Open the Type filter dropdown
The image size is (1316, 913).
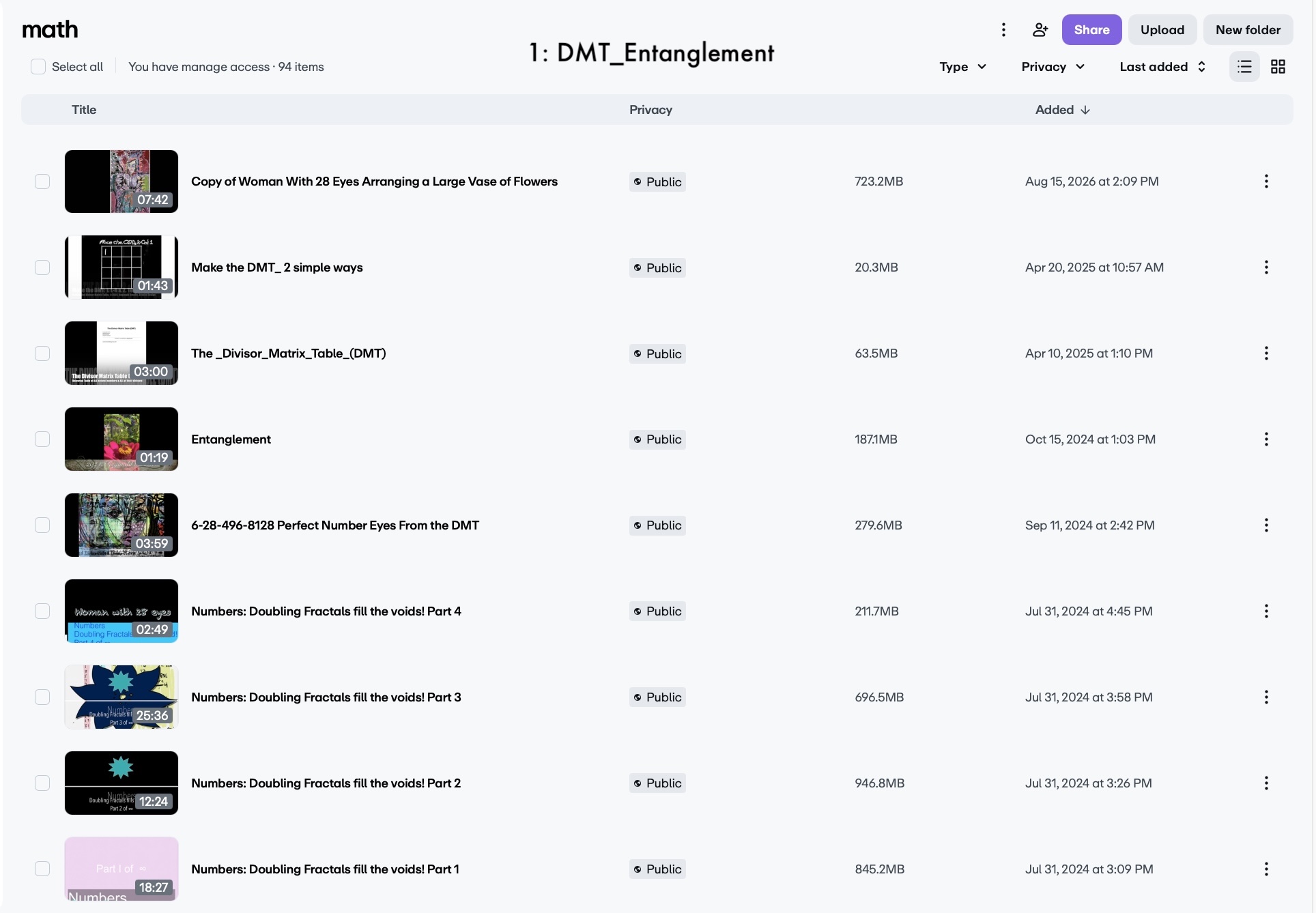[x=962, y=66]
